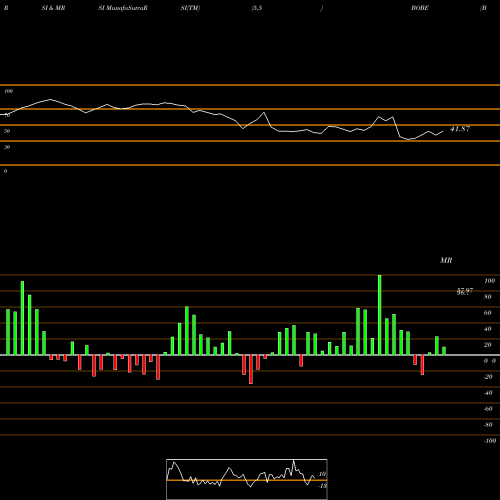Click the tallest green bar in MR histogram
The width and height of the screenshot is (500, 500).
pyautogui.click(x=380, y=315)
